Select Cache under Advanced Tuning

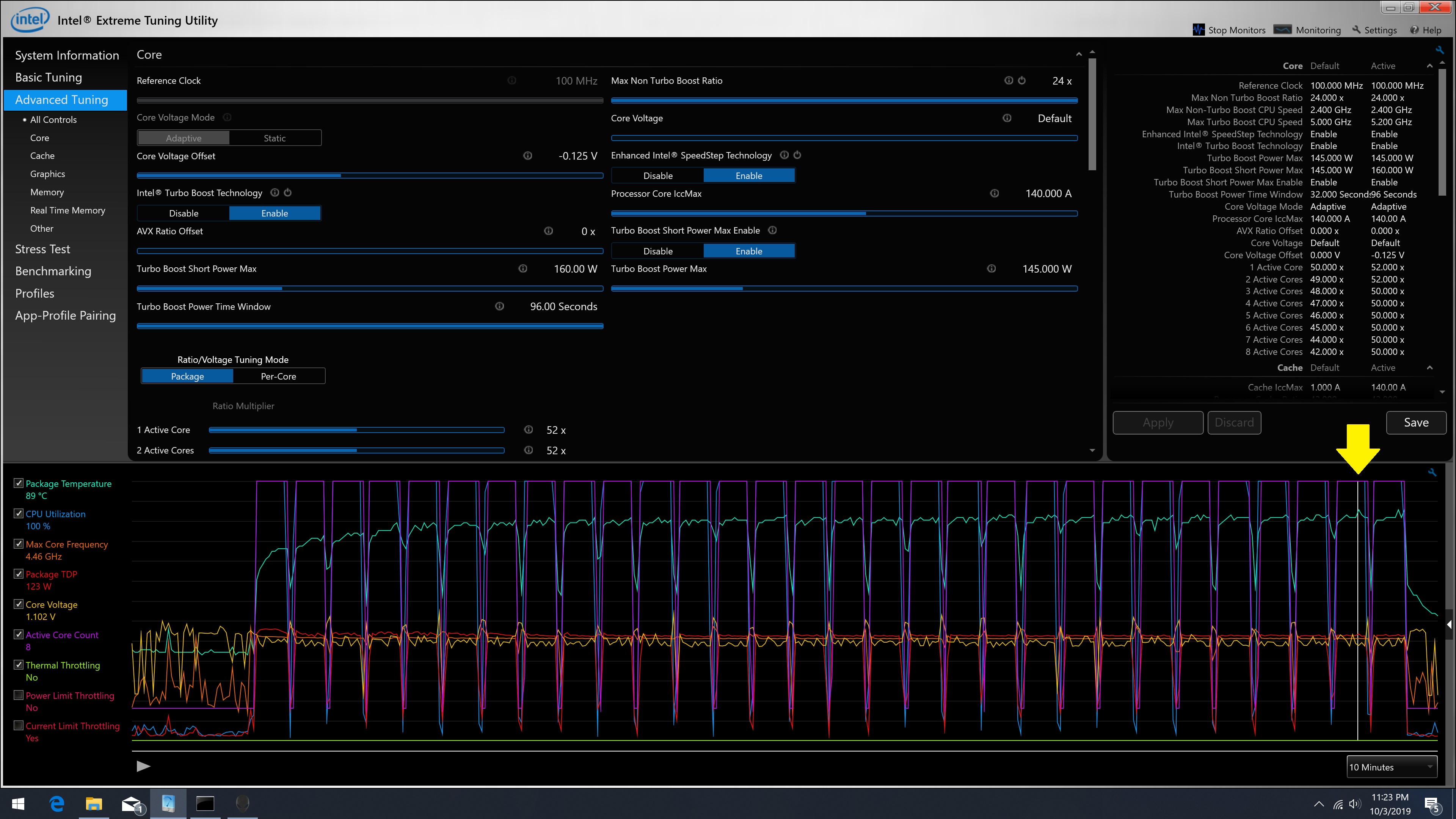pyautogui.click(x=42, y=155)
